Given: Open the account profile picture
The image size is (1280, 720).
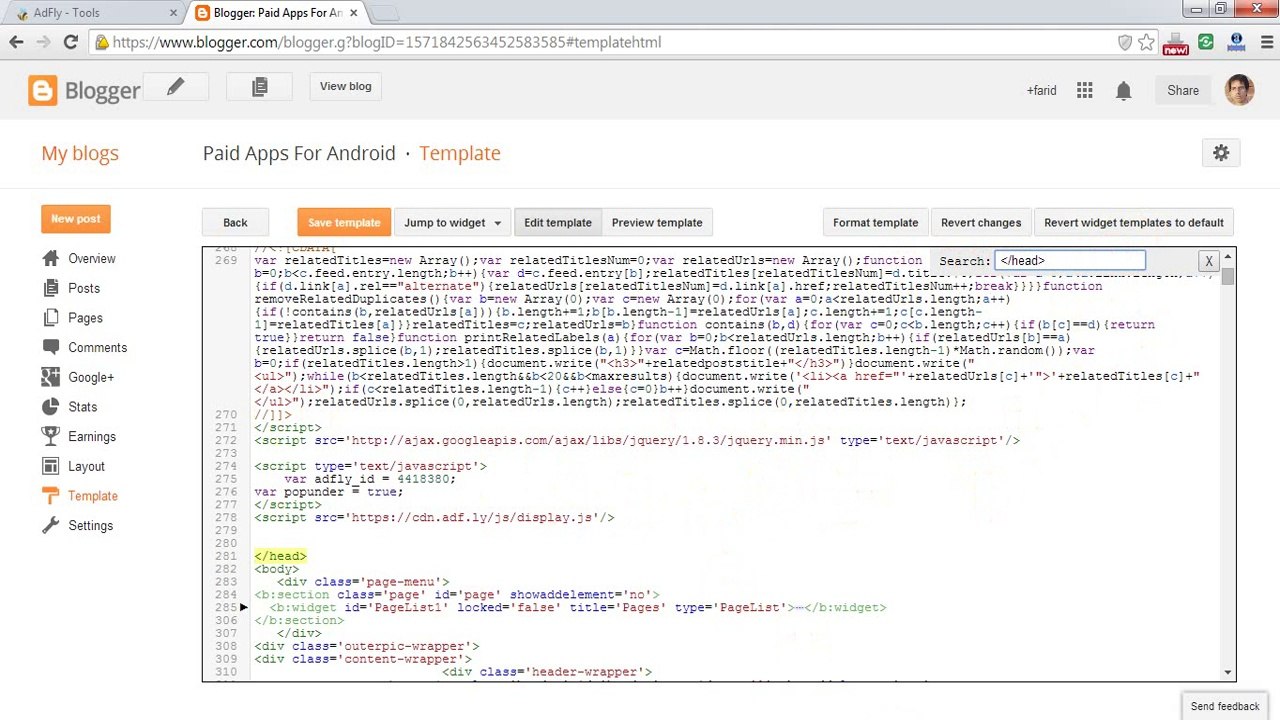Looking at the screenshot, I should tap(1239, 90).
